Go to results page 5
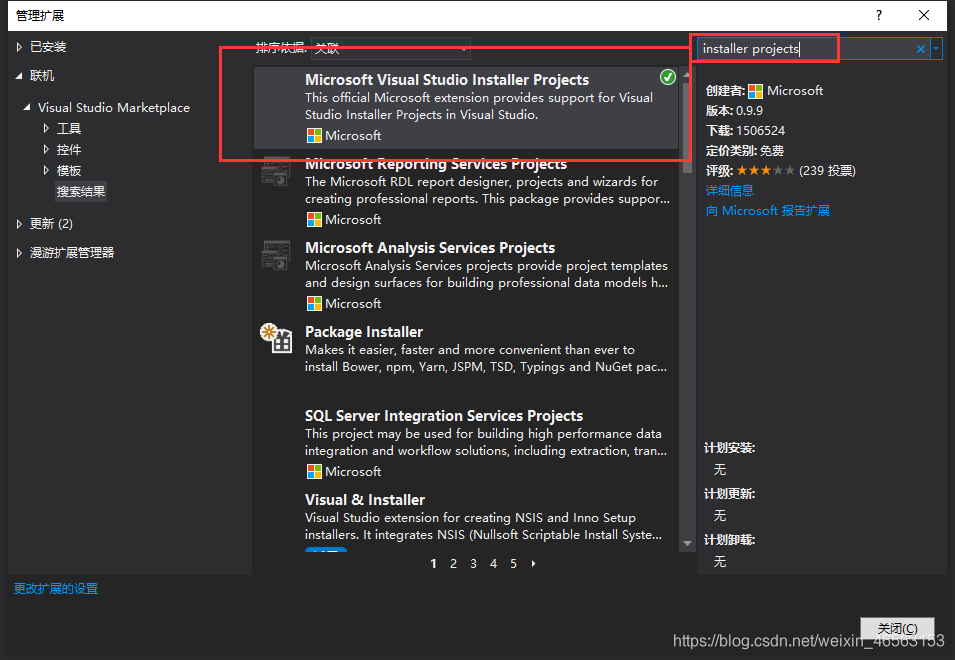Viewport: 955px width, 660px height. click(x=513, y=564)
